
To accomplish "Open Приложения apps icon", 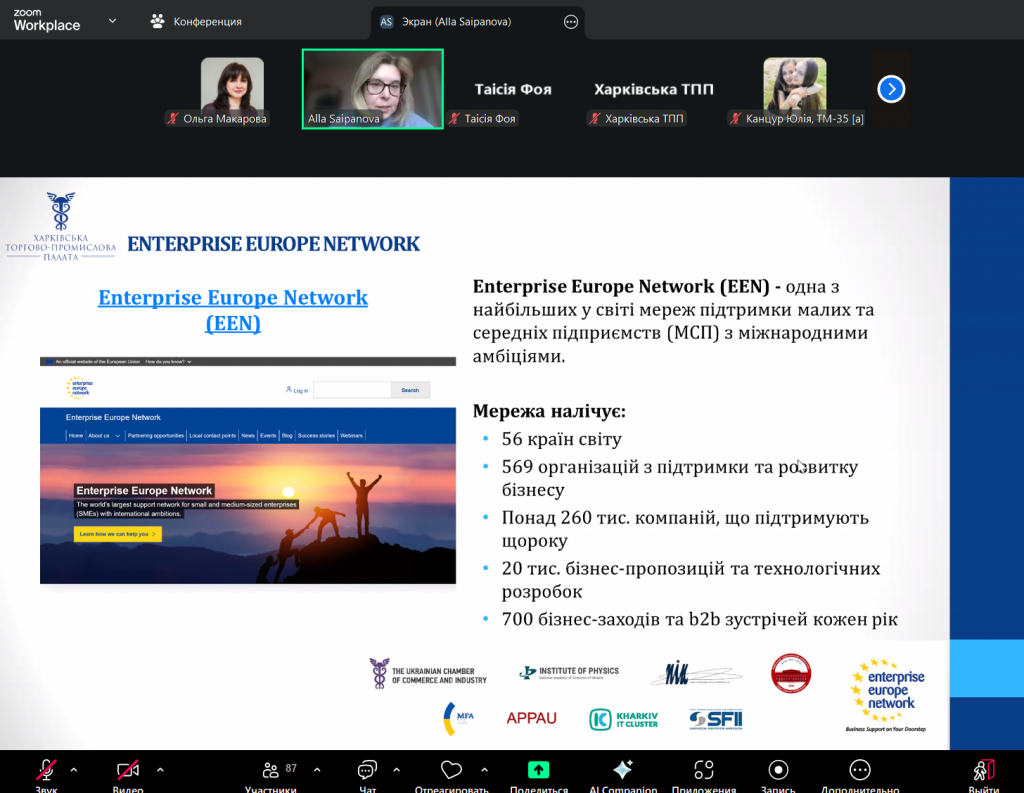I will coord(703,771).
